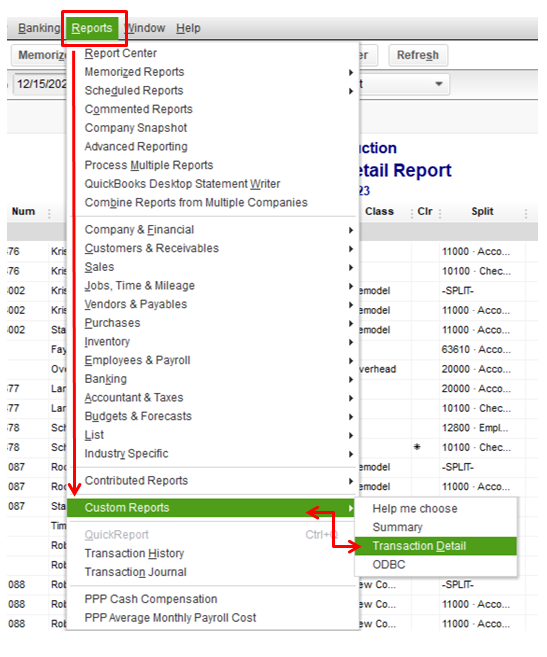Expand Employees & Payroll submenu
Image resolution: width=547 pixels, height=657 pixels.
(x=213, y=360)
